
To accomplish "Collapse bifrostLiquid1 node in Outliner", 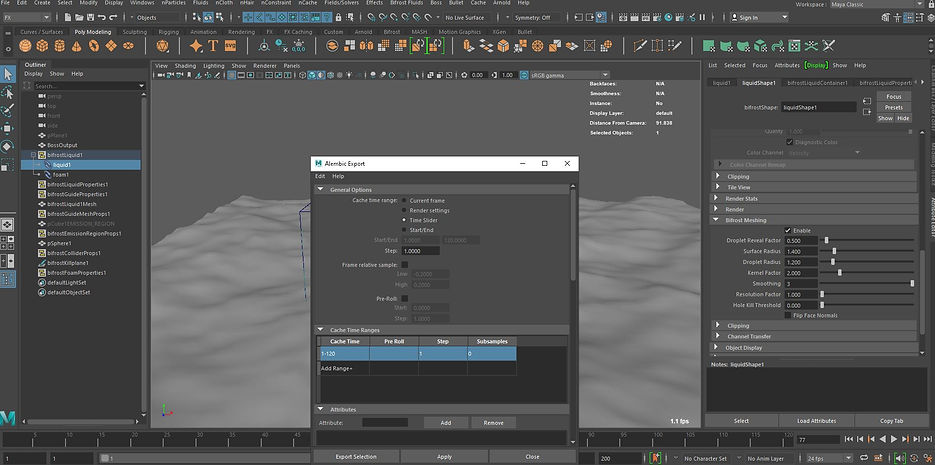I will coord(34,155).
